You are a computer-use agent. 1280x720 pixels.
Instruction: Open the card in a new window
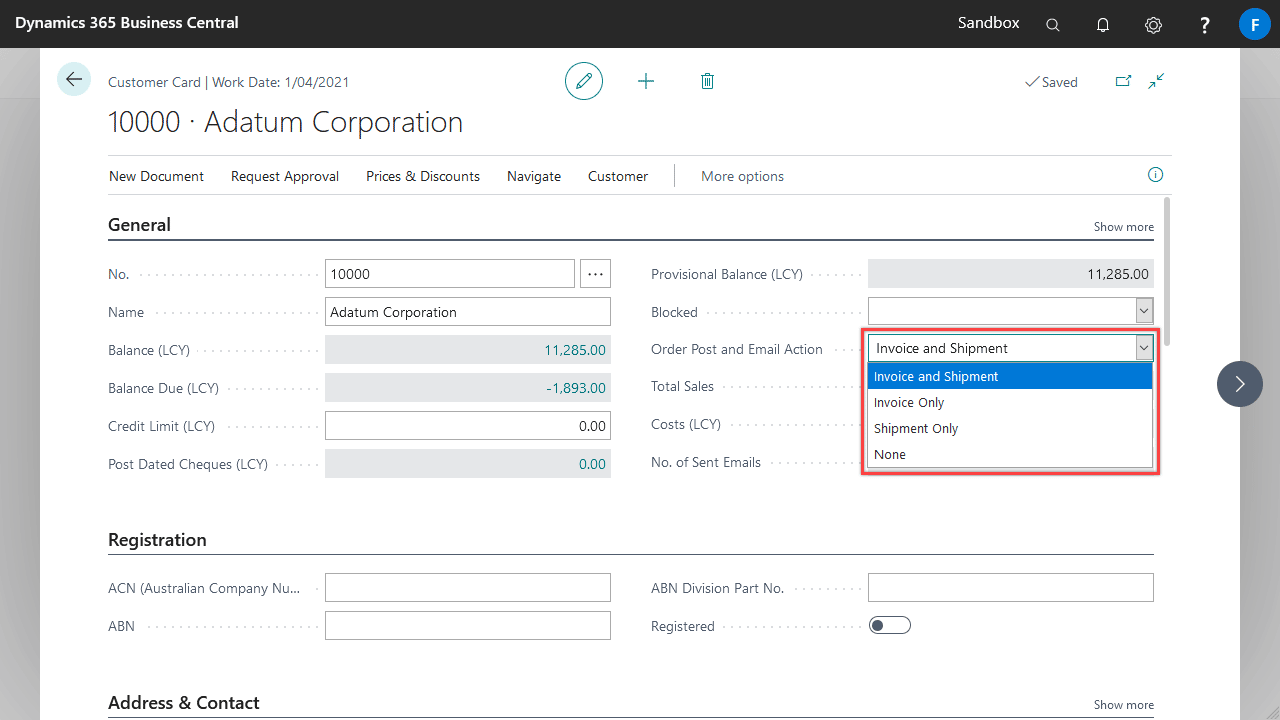click(1123, 81)
